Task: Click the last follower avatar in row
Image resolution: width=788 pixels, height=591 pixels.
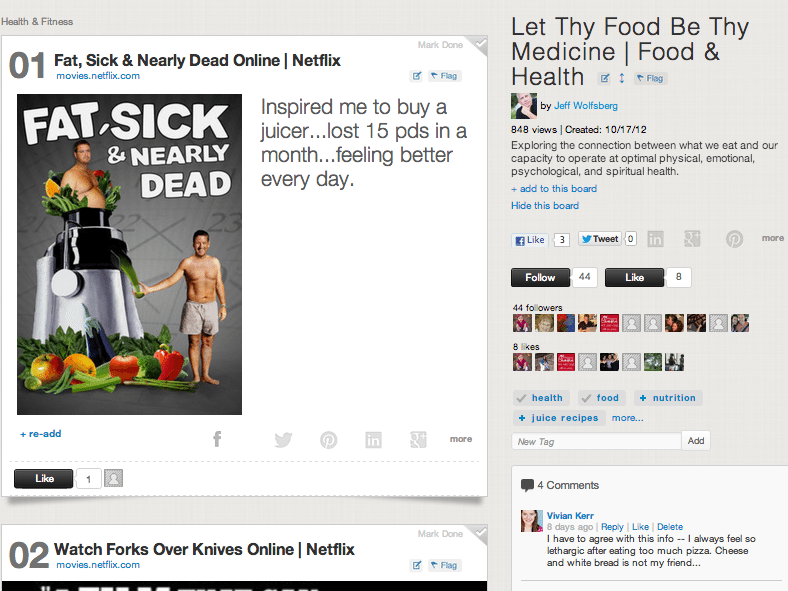Action: pyautogui.click(x=740, y=323)
